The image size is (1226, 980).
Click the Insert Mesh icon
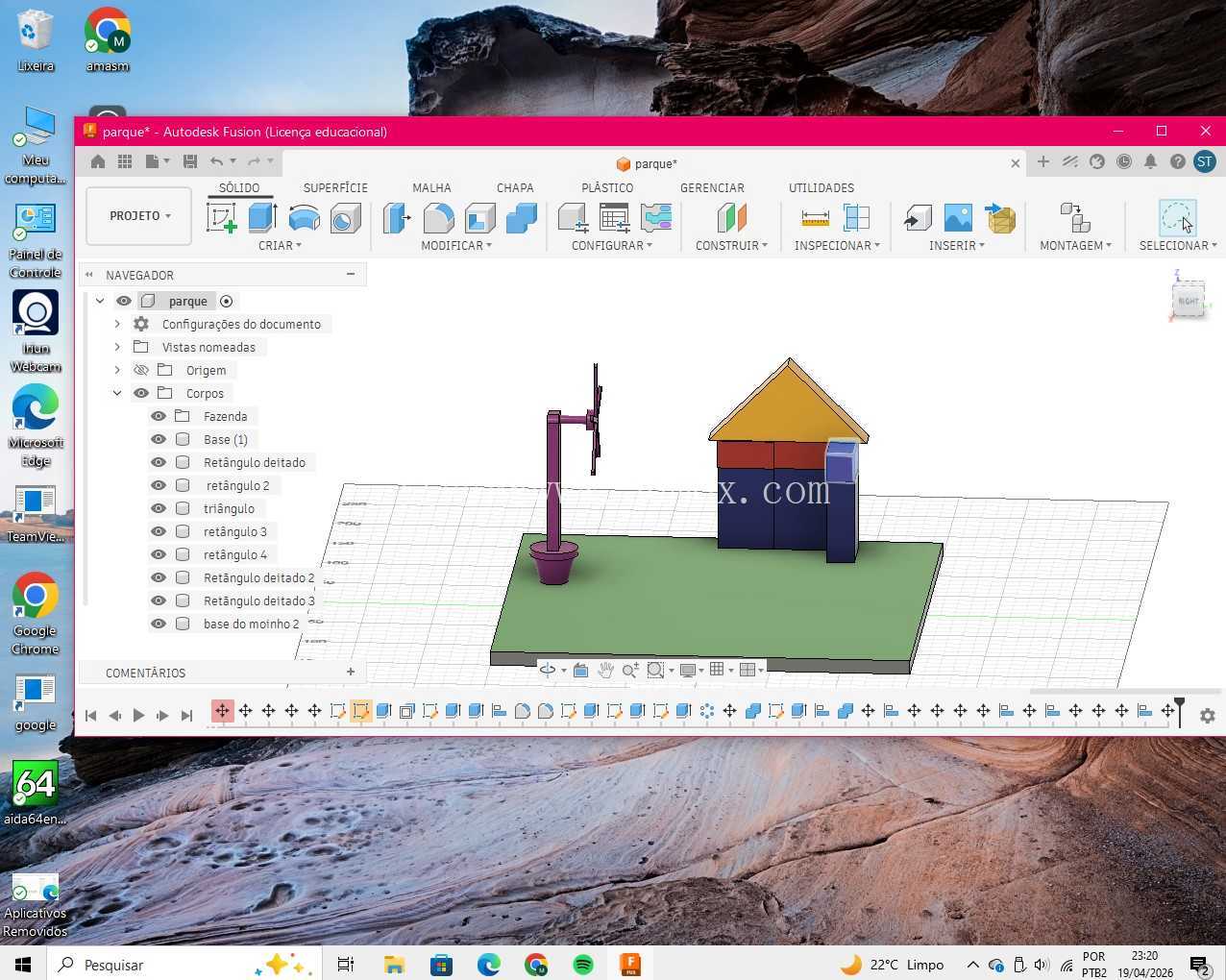point(1000,218)
